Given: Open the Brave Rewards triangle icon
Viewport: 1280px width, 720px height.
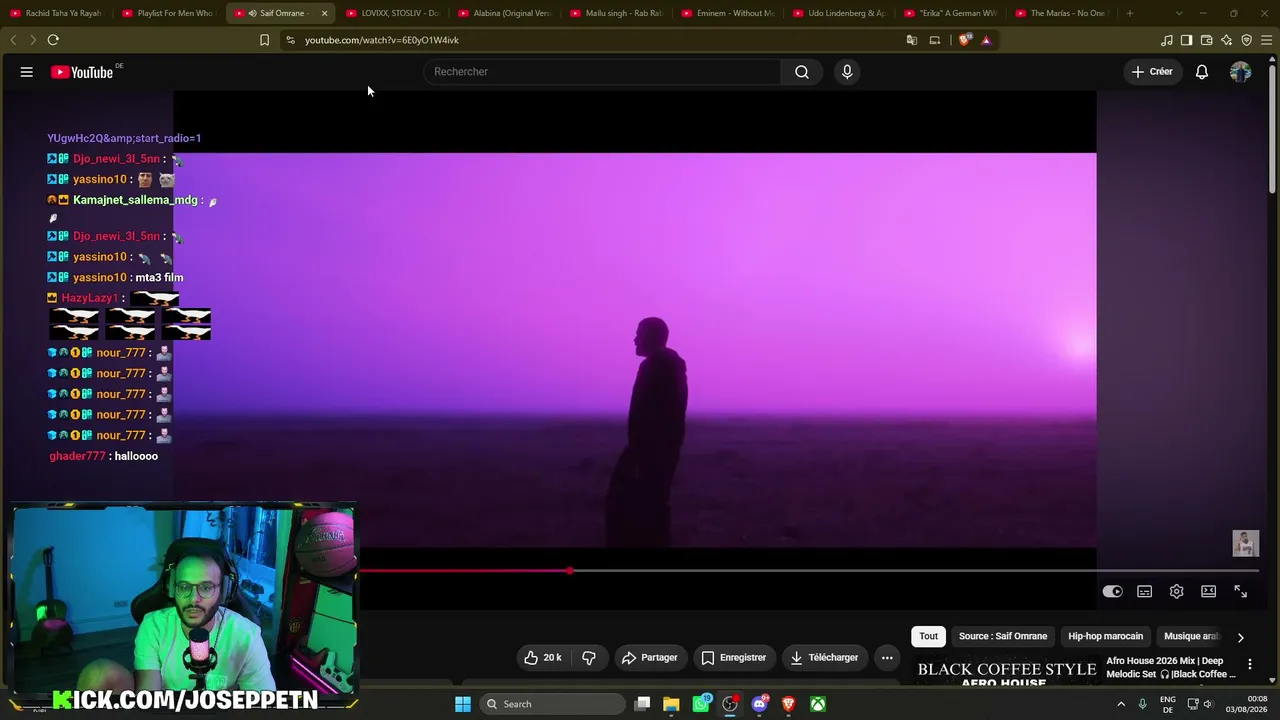Looking at the screenshot, I should click(x=986, y=40).
